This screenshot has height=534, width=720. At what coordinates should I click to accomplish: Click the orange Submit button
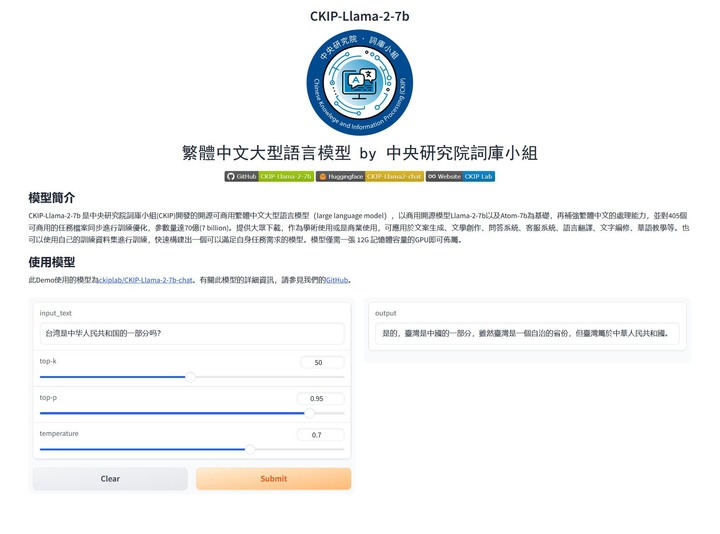coord(274,478)
